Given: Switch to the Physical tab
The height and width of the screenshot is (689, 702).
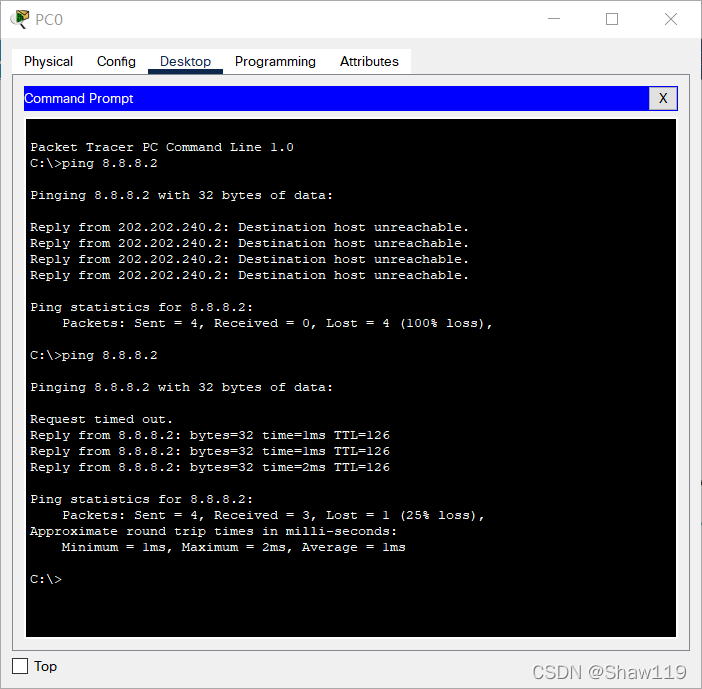Looking at the screenshot, I should click(48, 61).
